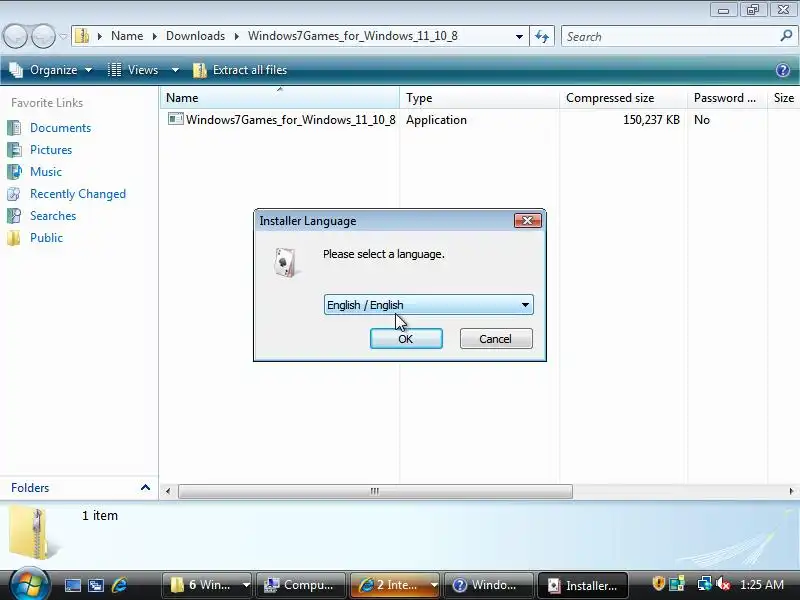
Task: Open Public favorite link
Action: click(x=46, y=237)
